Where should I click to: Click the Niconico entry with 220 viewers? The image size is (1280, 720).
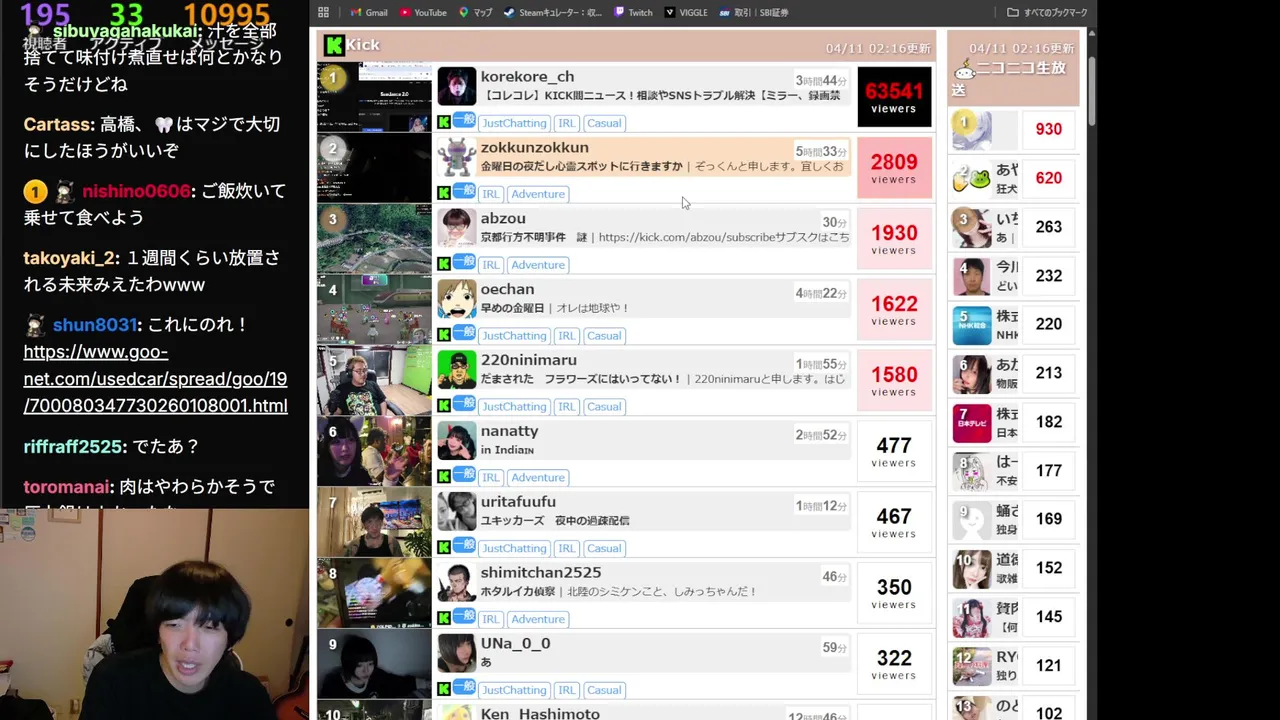pos(1013,324)
